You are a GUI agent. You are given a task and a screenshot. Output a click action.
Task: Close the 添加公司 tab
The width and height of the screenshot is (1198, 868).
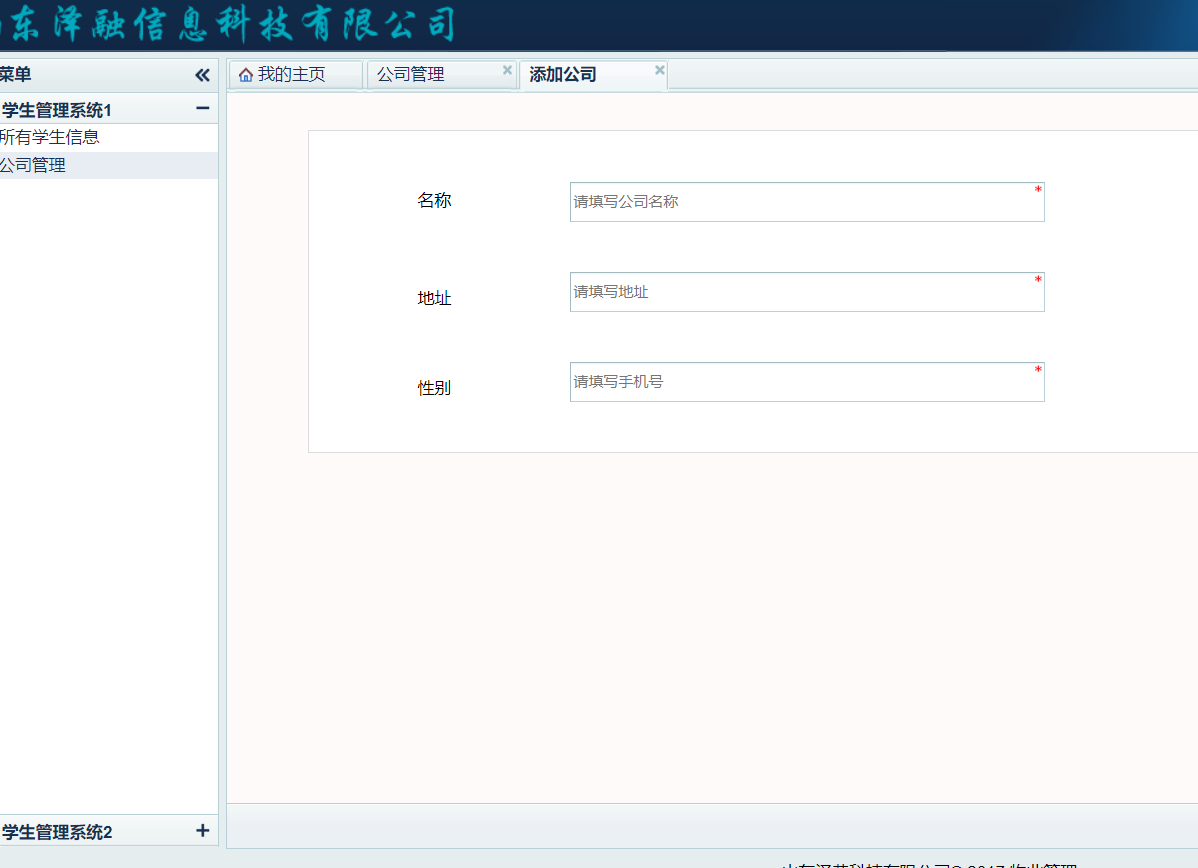(659, 70)
